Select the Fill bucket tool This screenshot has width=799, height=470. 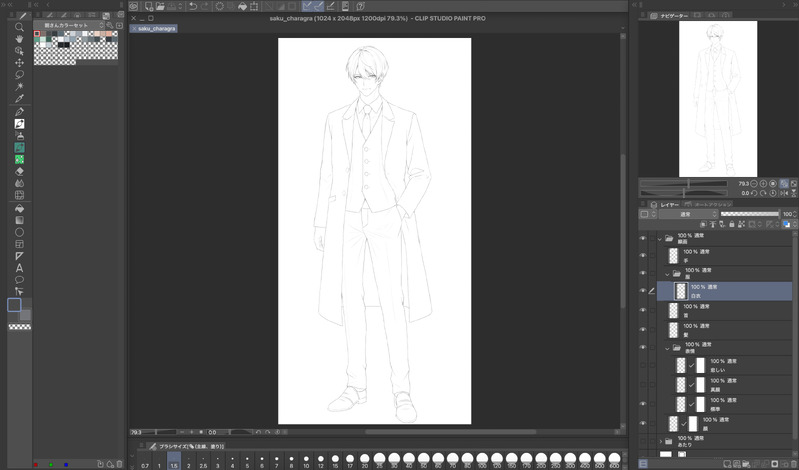pos(19,208)
